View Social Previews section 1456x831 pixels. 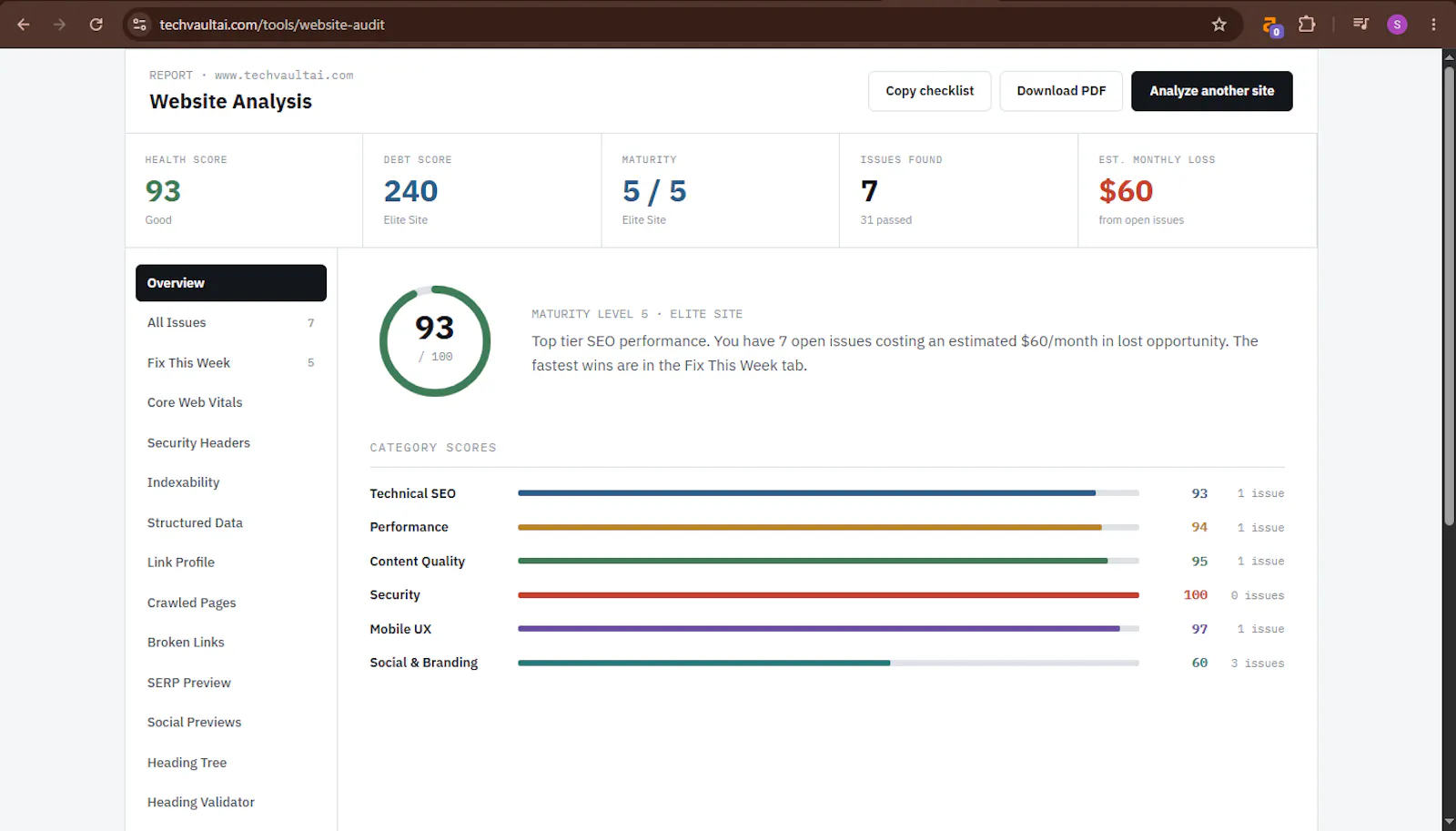231,722
